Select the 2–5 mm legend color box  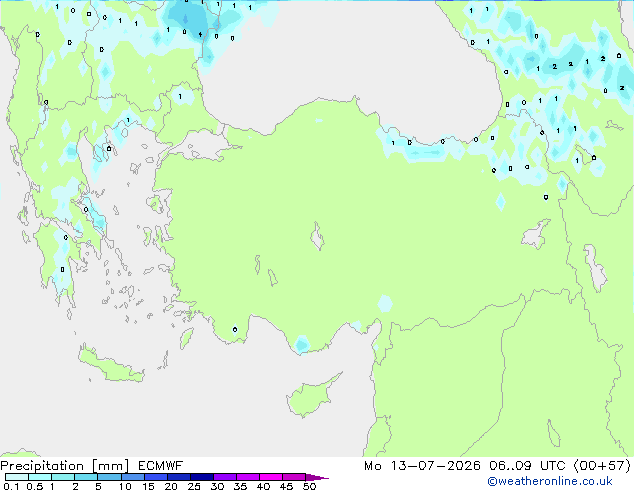coord(86,477)
